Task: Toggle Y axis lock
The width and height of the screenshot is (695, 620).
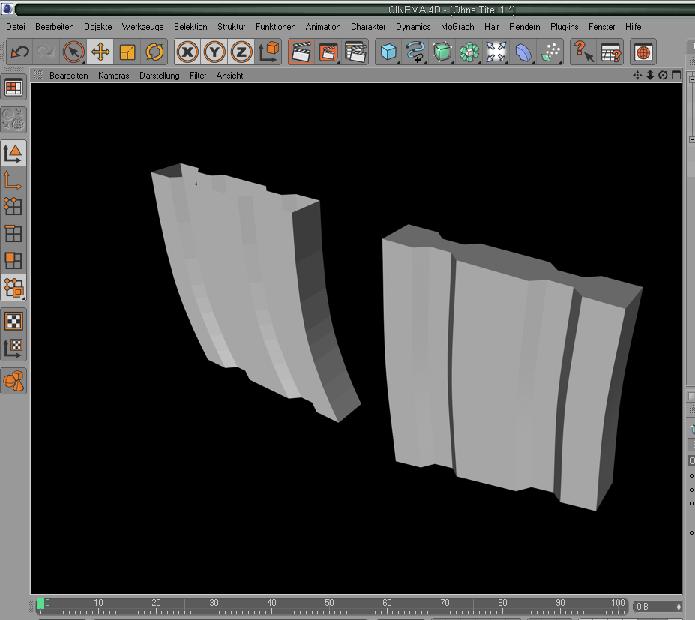Action: (x=215, y=52)
